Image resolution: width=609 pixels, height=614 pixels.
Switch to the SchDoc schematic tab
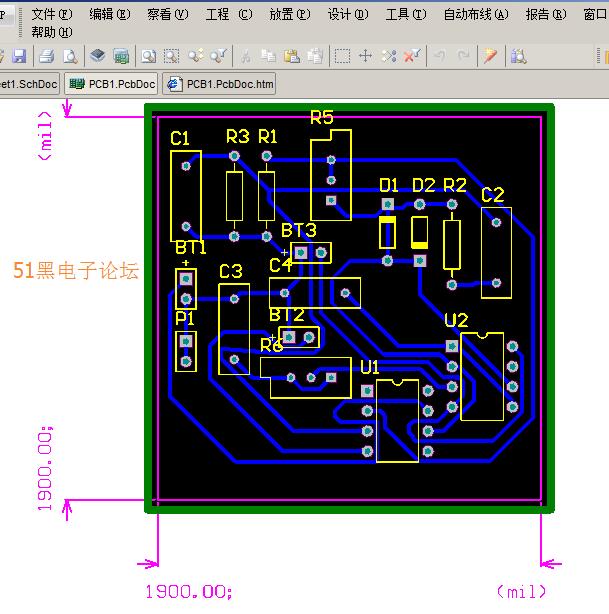click(x=28, y=84)
